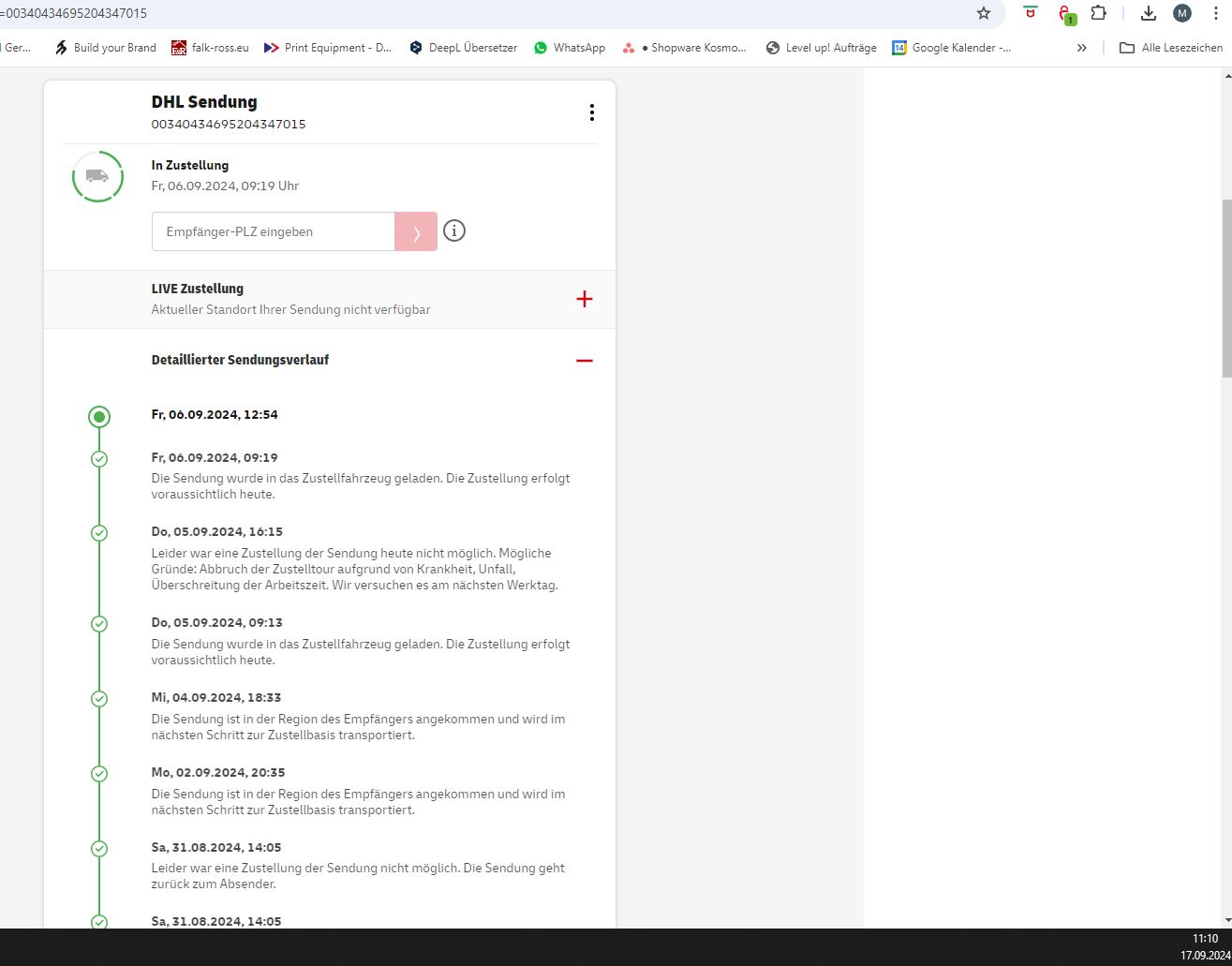1232x966 pixels.
Task: Collapse the Detaillierter Sendungsverlauf section
Action: click(585, 361)
